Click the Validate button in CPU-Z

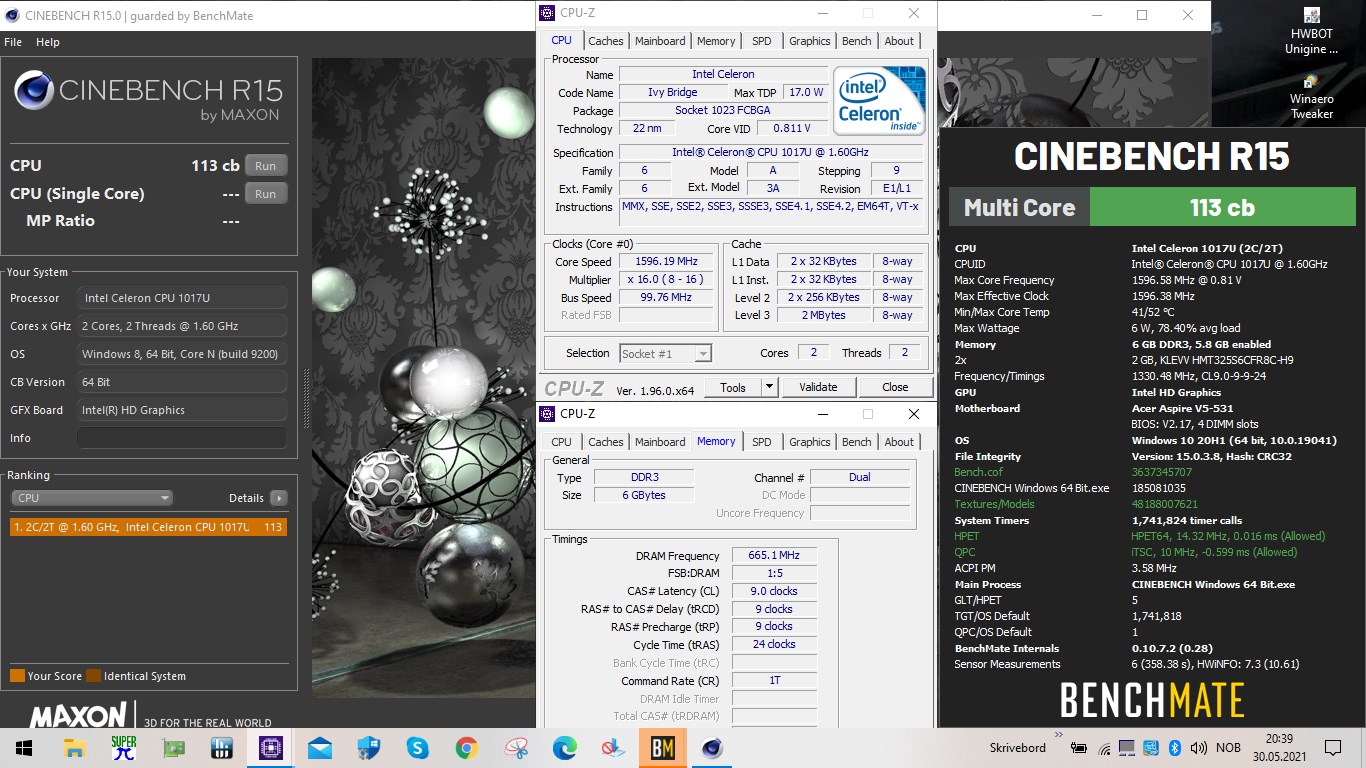click(818, 387)
